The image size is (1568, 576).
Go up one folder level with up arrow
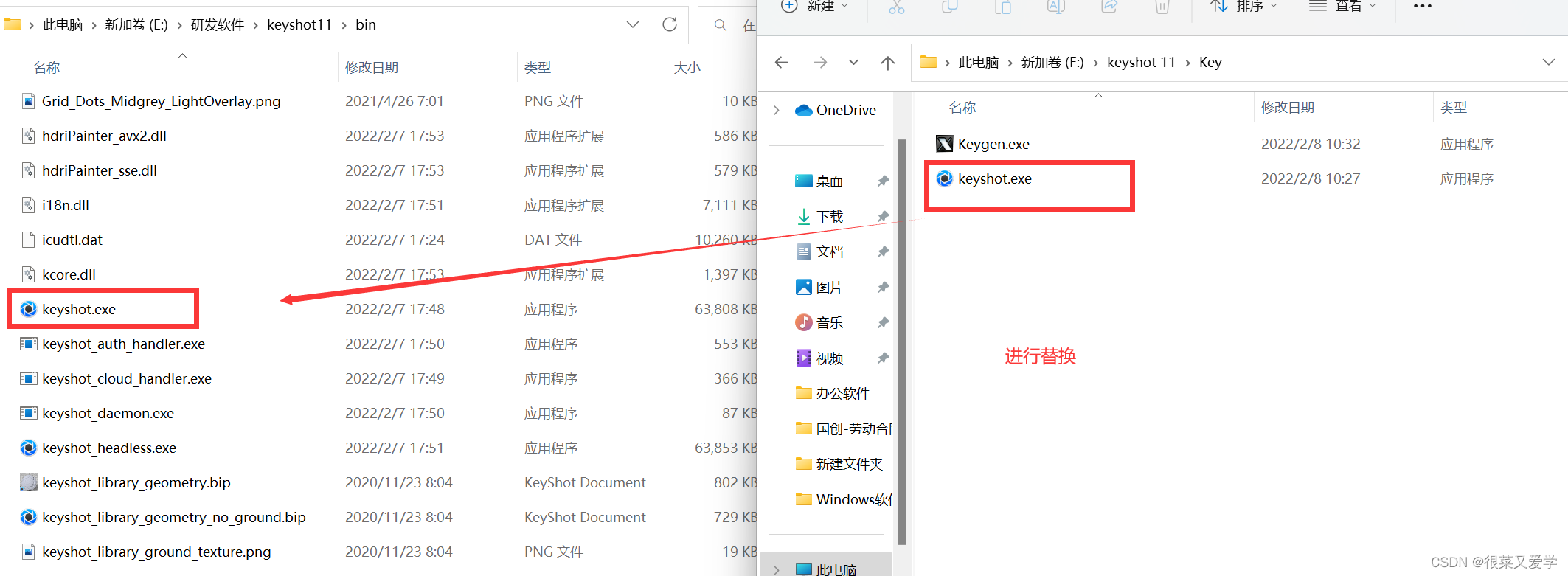coord(888,63)
